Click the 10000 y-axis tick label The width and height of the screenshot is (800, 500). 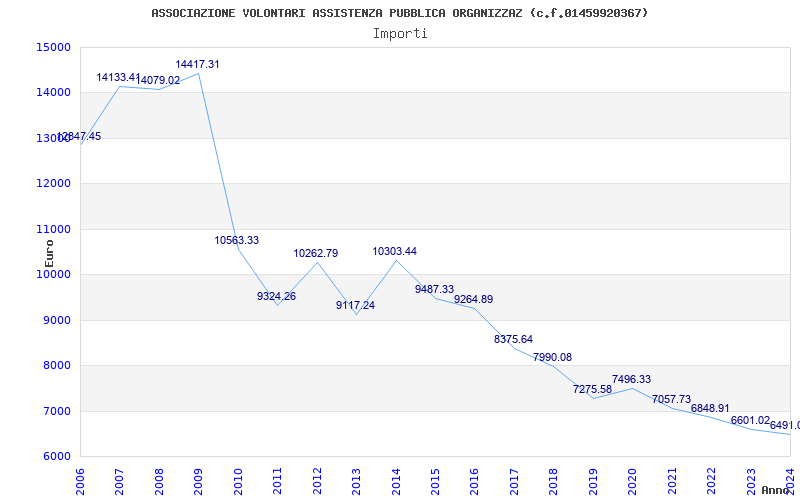[x=53, y=274]
